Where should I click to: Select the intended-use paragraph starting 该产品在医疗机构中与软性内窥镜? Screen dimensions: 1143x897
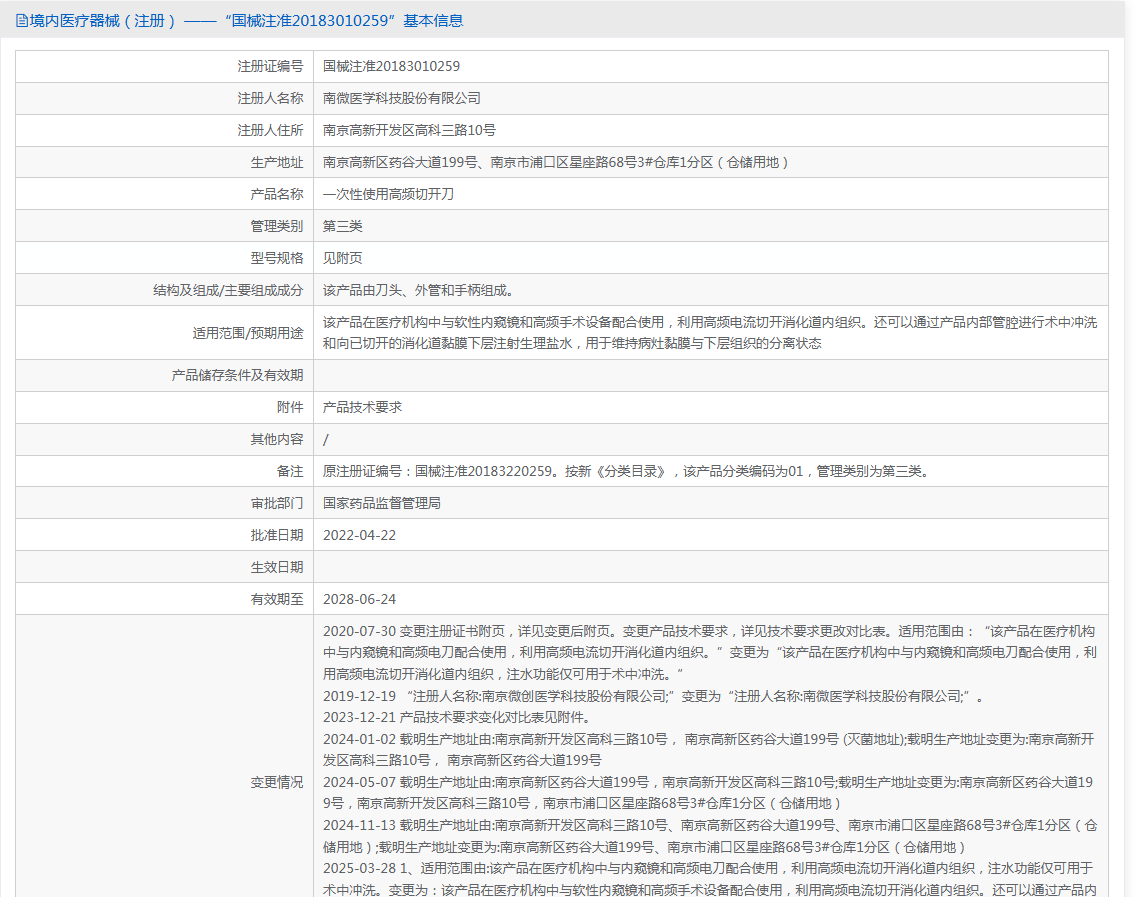click(710, 333)
